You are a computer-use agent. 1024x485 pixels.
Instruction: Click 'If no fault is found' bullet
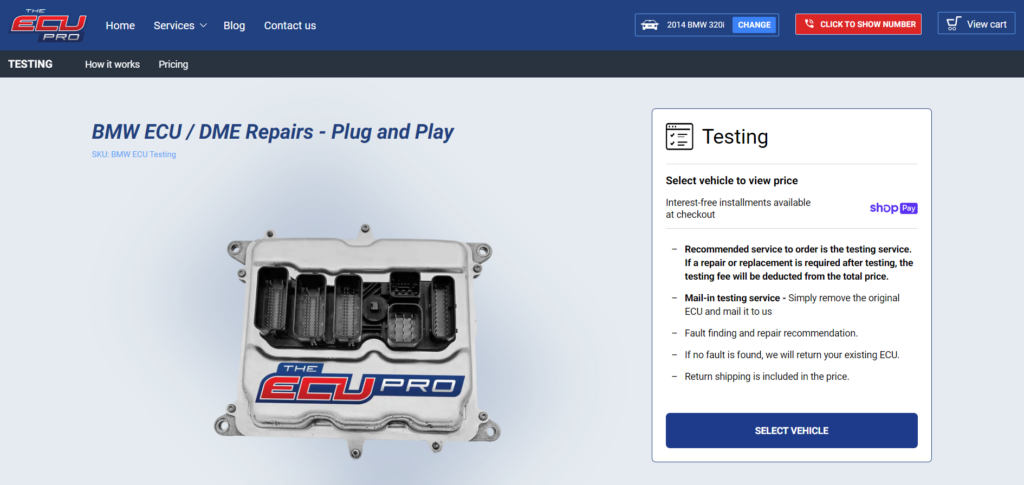click(x=792, y=355)
